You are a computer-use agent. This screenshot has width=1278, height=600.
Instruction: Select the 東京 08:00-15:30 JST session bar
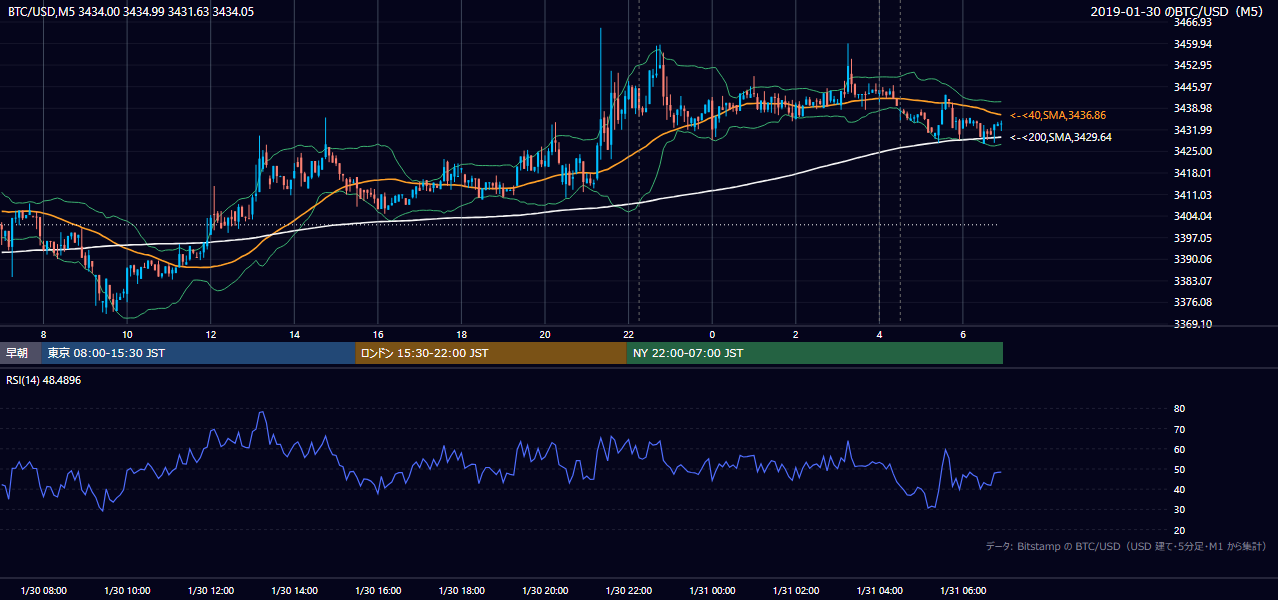tap(198, 353)
